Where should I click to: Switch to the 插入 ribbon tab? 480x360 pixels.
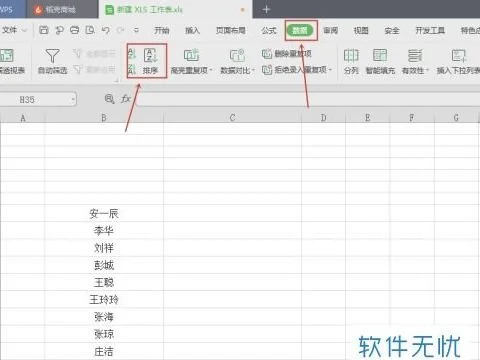tap(193, 31)
